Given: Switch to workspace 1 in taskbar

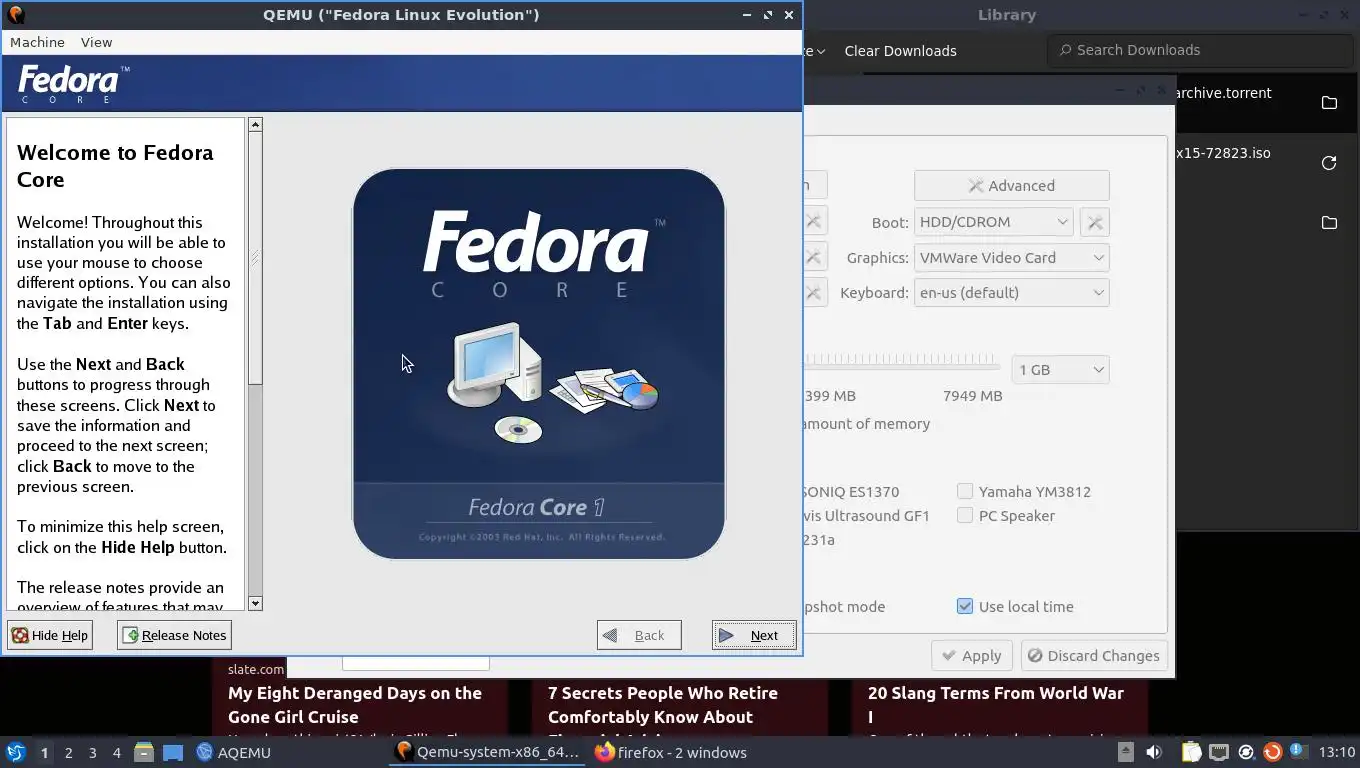Looking at the screenshot, I should (44, 752).
